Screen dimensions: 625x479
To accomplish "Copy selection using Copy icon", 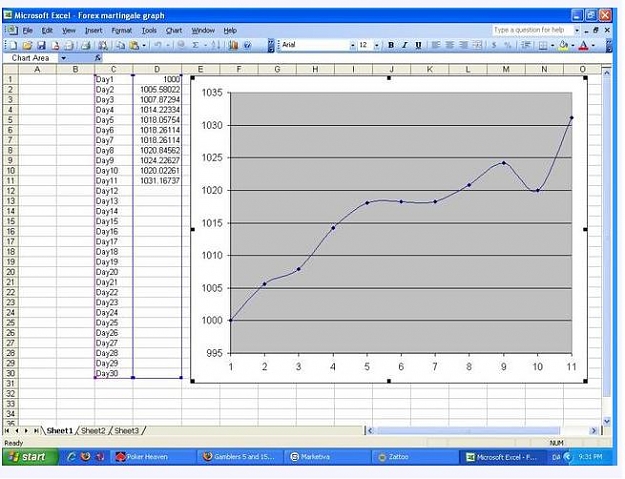I will tap(120, 45).
